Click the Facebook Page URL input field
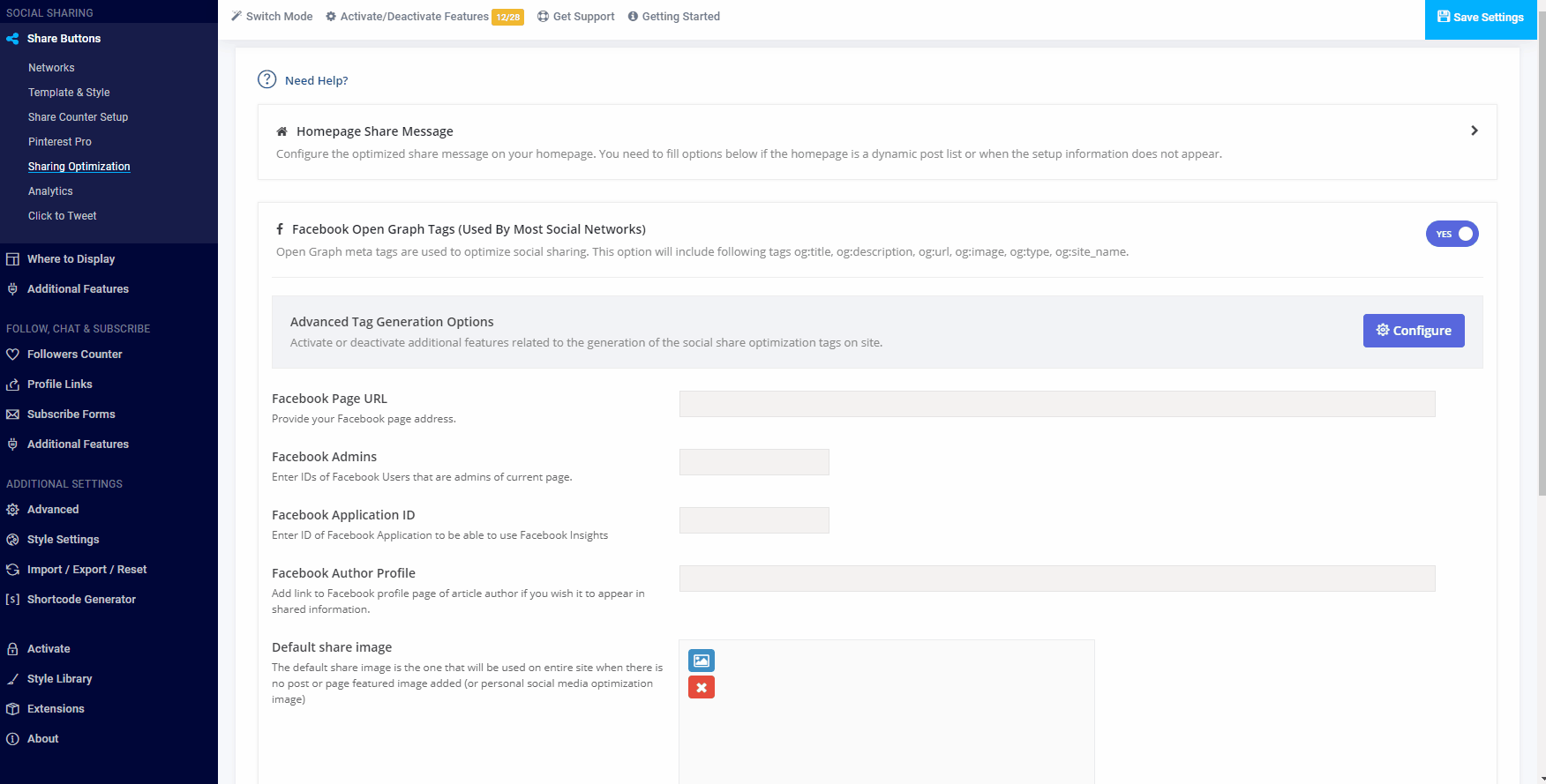Screen dimensions: 1546x784 [1056, 404]
